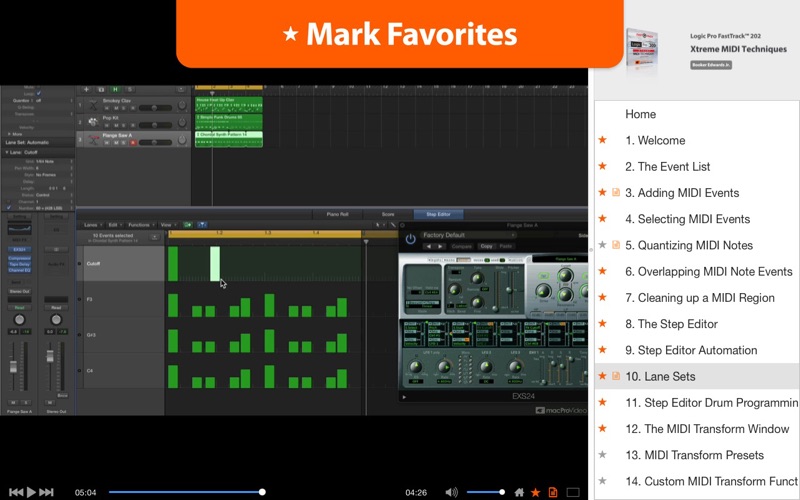Open notes icon for 5. Quantizing MIDI Notes
This screenshot has height=500, width=800.
coord(616,245)
